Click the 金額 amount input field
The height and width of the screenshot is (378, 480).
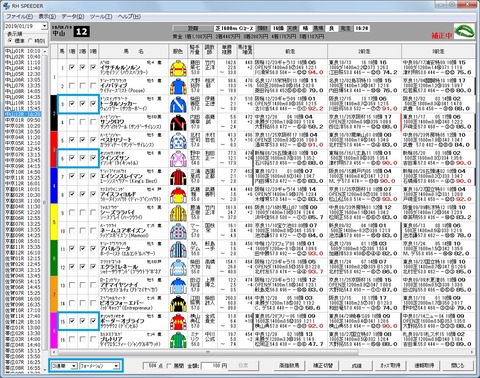point(211,366)
